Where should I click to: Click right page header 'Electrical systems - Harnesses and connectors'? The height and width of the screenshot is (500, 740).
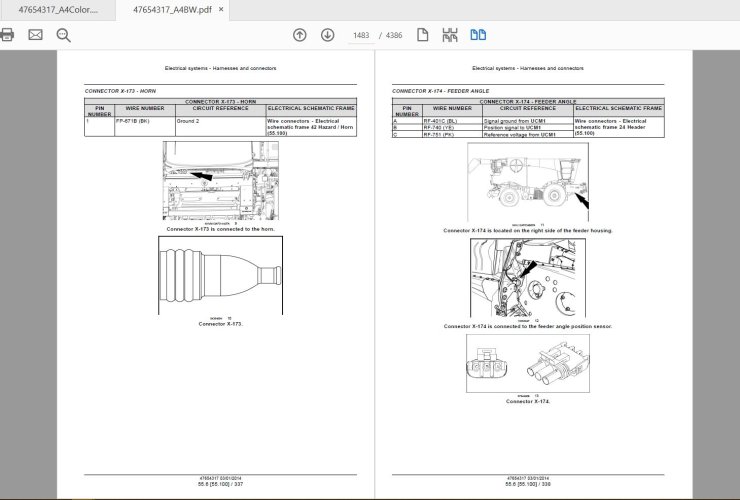528,68
